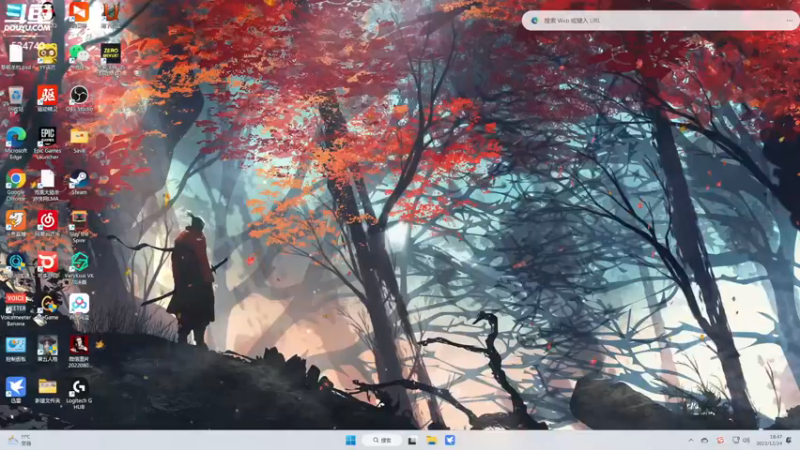Open Google Chrome desktop shortcut
Screen dimensions: 800x450
coord(16,185)
